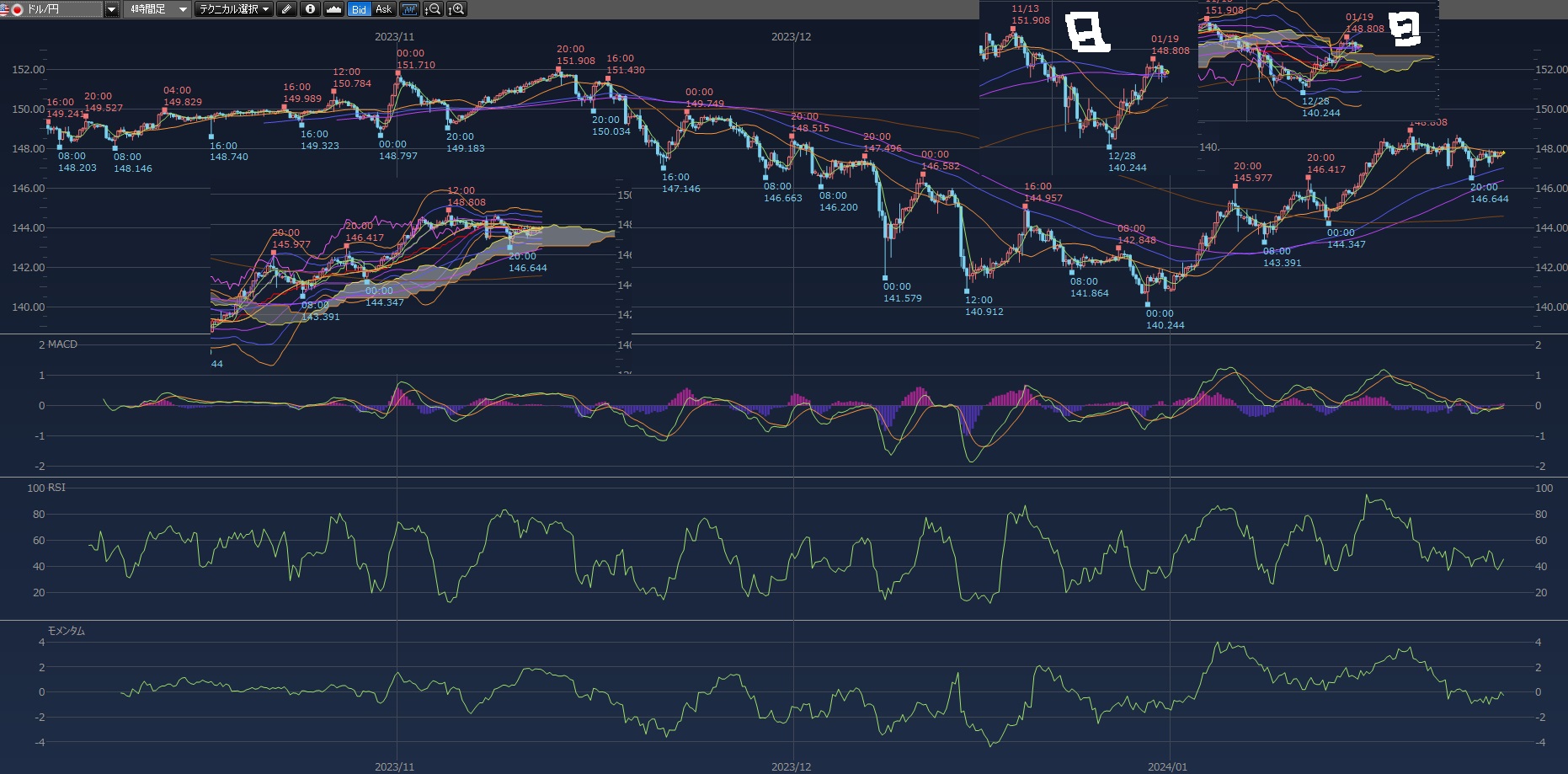Switch price display to Ask

tap(383, 9)
